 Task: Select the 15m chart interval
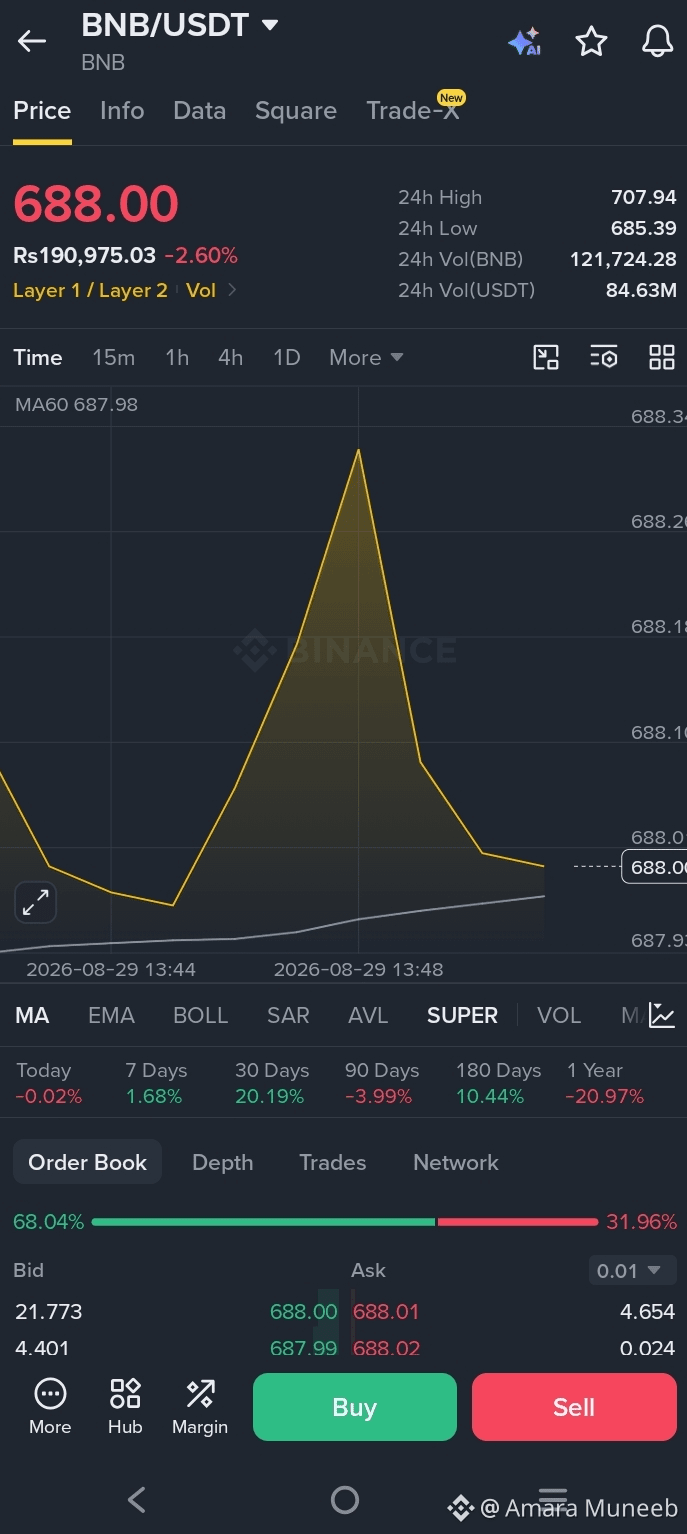pyautogui.click(x=114, y=357)
